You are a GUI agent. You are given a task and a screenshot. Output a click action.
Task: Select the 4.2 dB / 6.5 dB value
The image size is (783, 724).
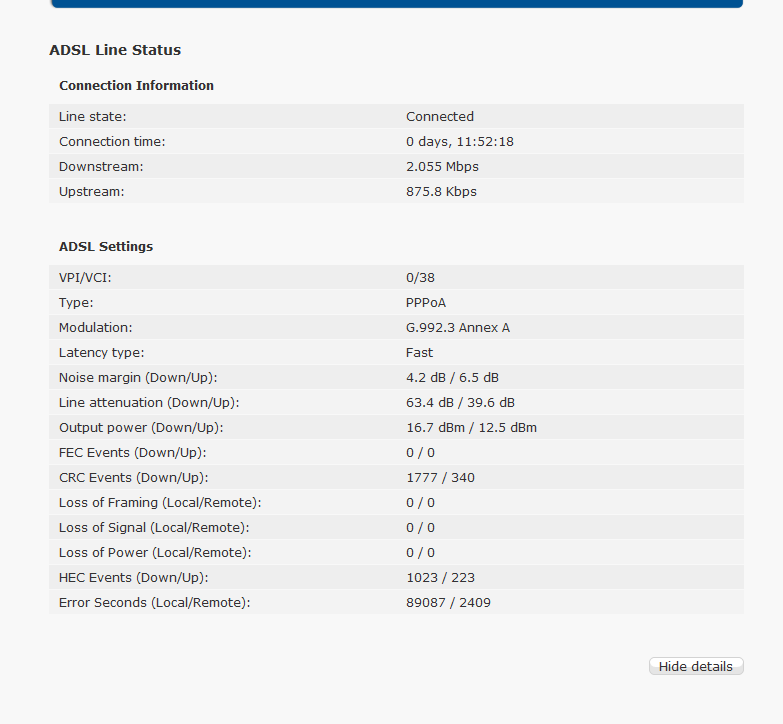pyautogui.click(x=452, y=377)
